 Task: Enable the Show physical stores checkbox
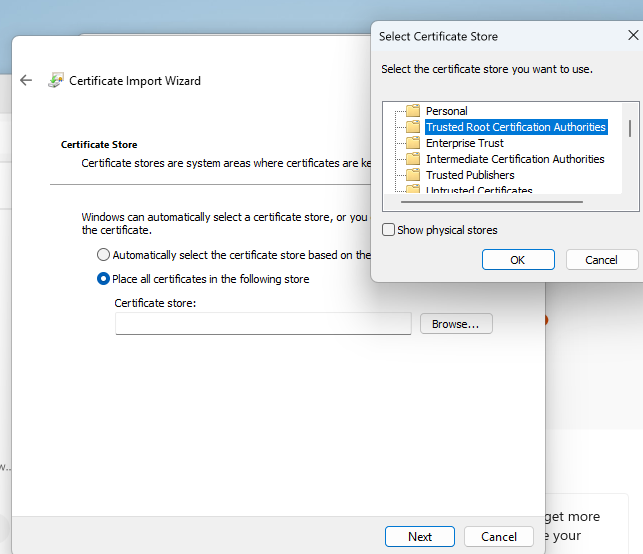click(389, 230)
